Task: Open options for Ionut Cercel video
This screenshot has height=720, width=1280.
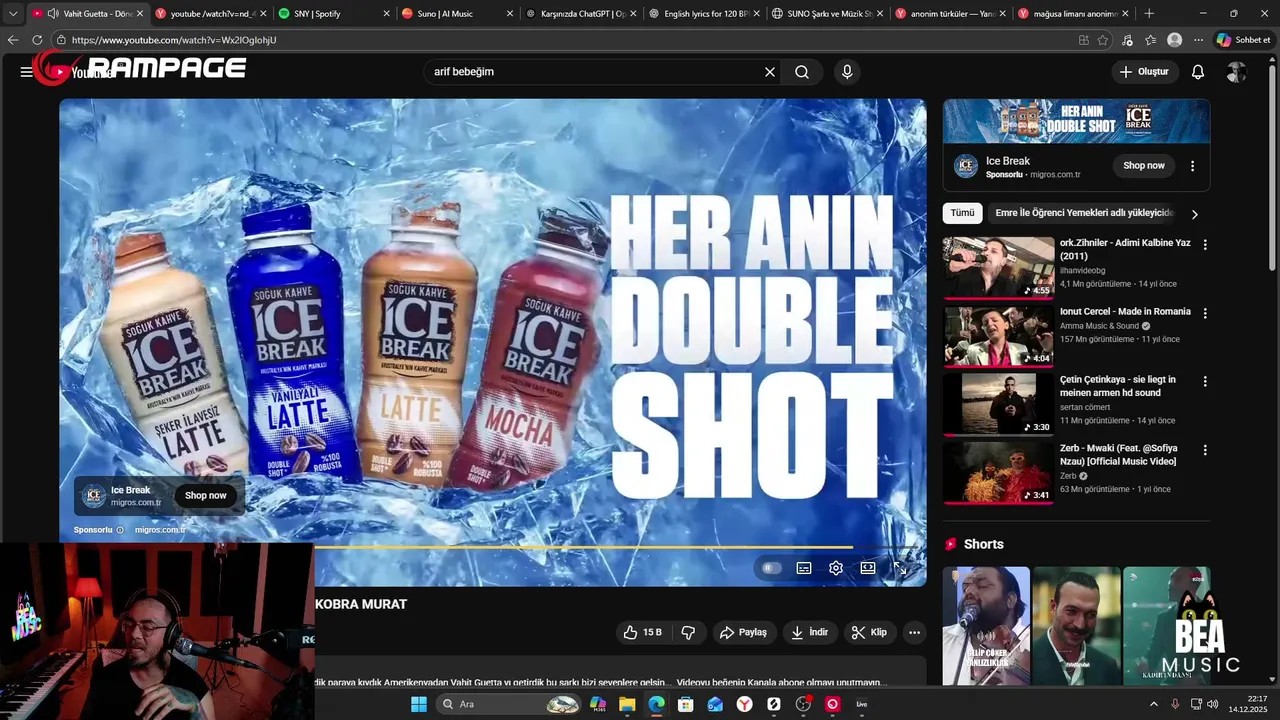Action: [x=1204, y=313]
